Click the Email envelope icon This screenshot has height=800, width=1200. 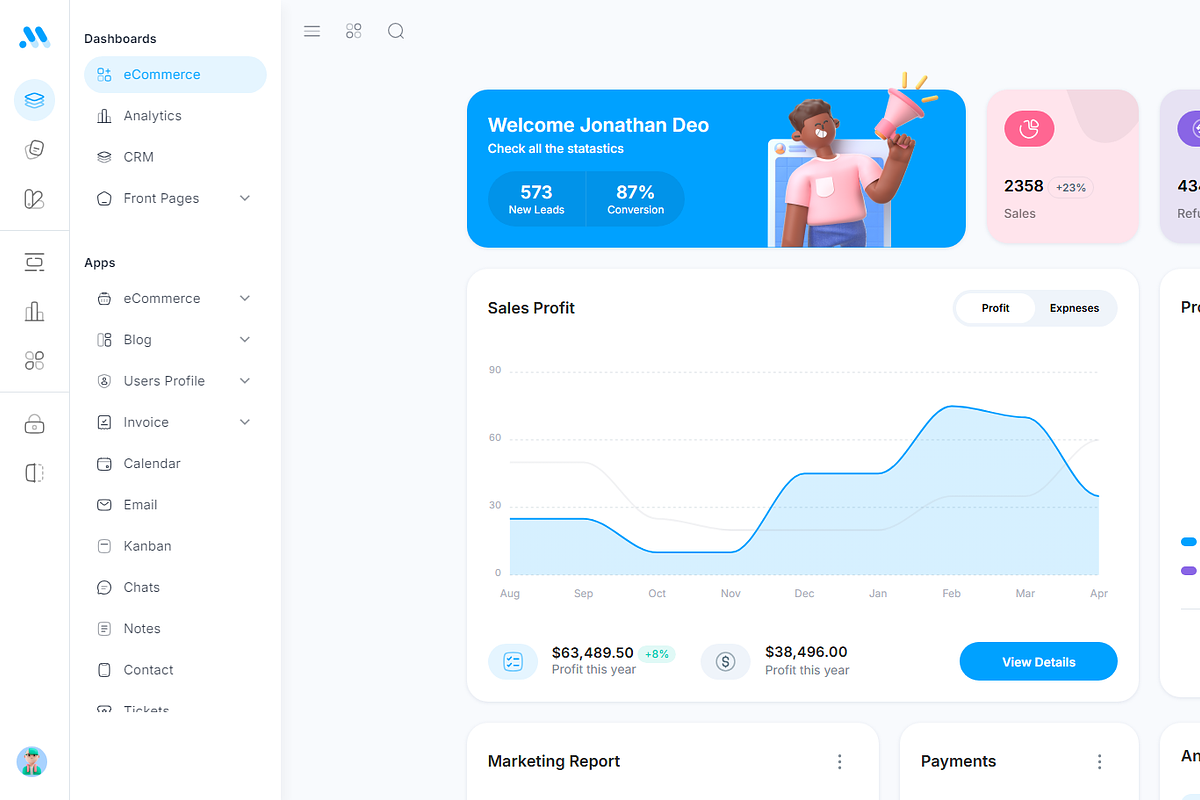click(104, 505)
